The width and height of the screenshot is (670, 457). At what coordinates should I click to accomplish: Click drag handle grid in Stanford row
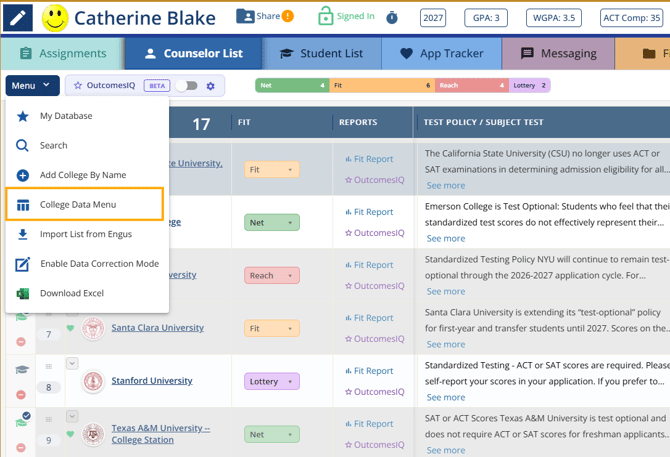(49, 366)
